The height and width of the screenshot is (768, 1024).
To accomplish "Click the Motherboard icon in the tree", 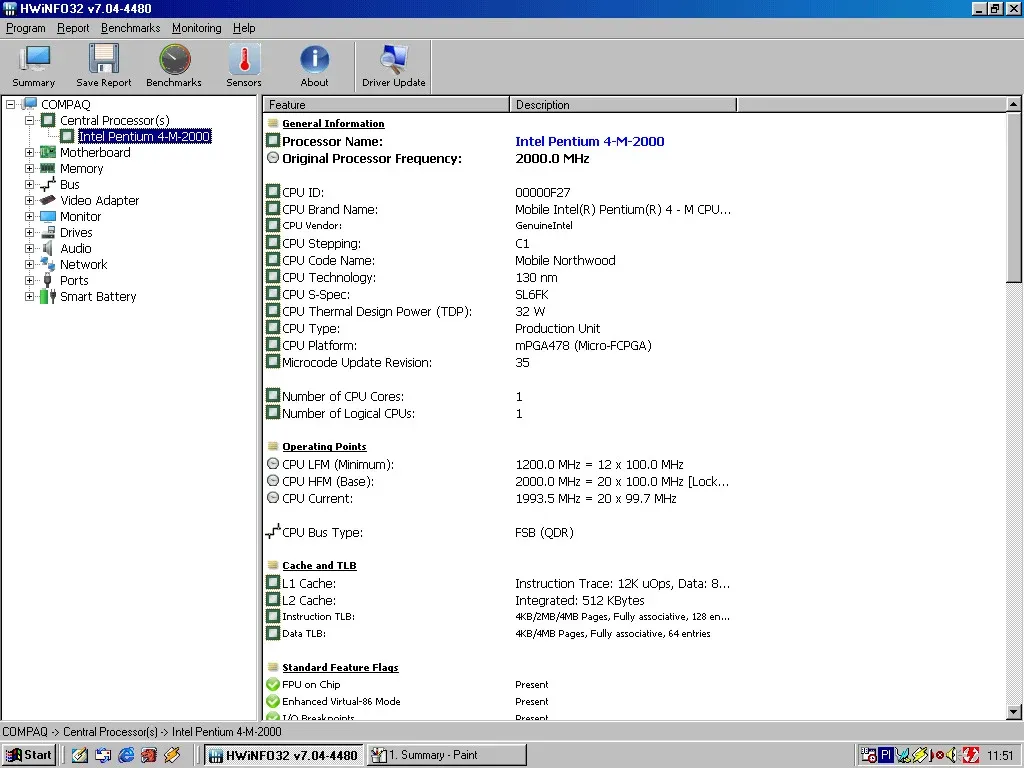I will pos(48,152).
